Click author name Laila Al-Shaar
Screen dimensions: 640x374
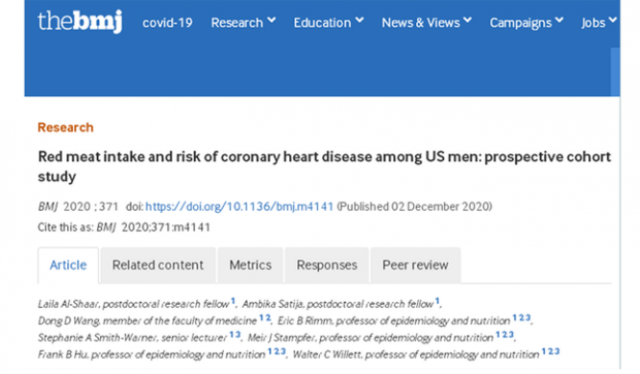(x=68, y=304)
